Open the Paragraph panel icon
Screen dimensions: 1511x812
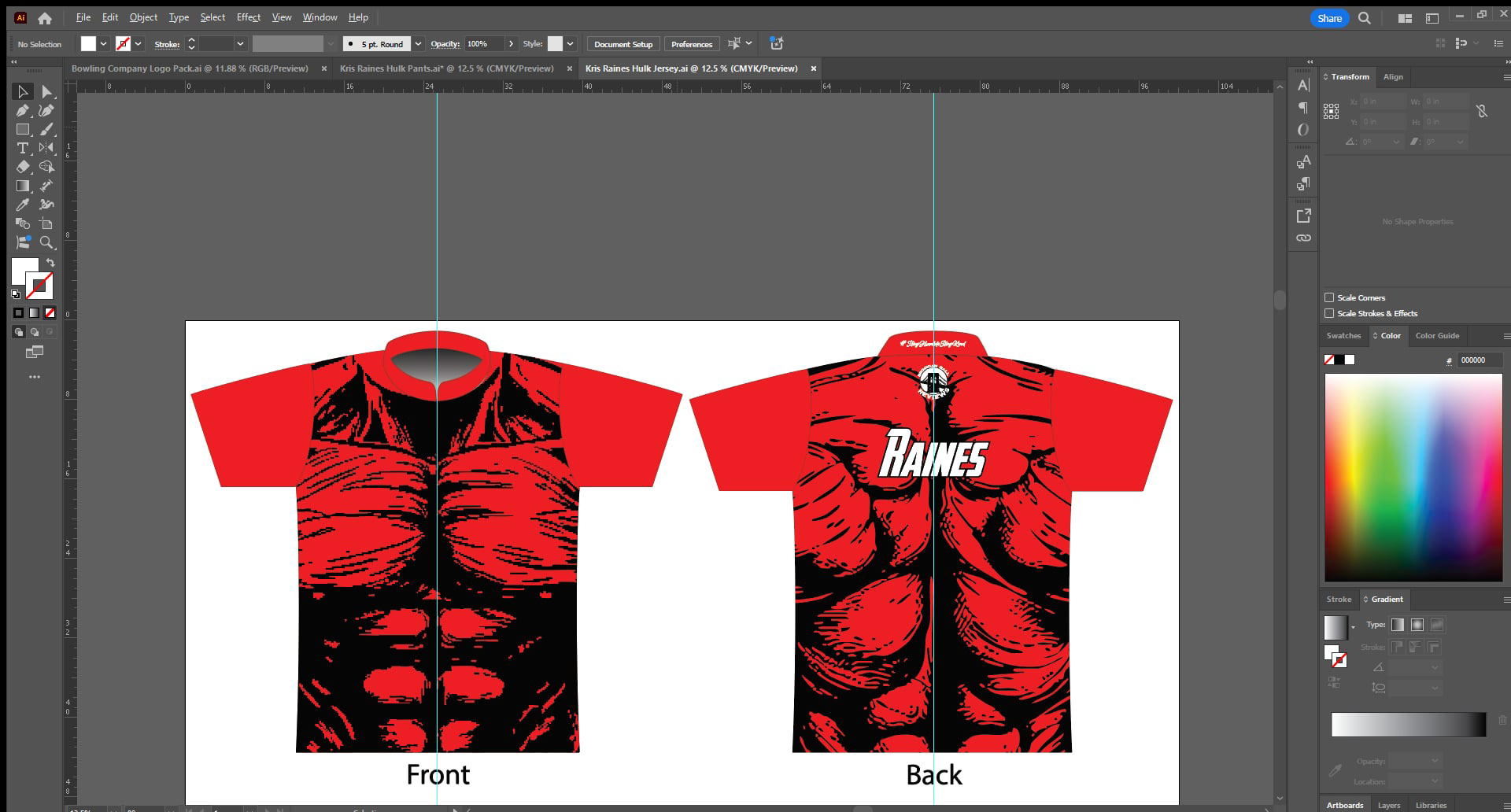[x=1303, y=107]
